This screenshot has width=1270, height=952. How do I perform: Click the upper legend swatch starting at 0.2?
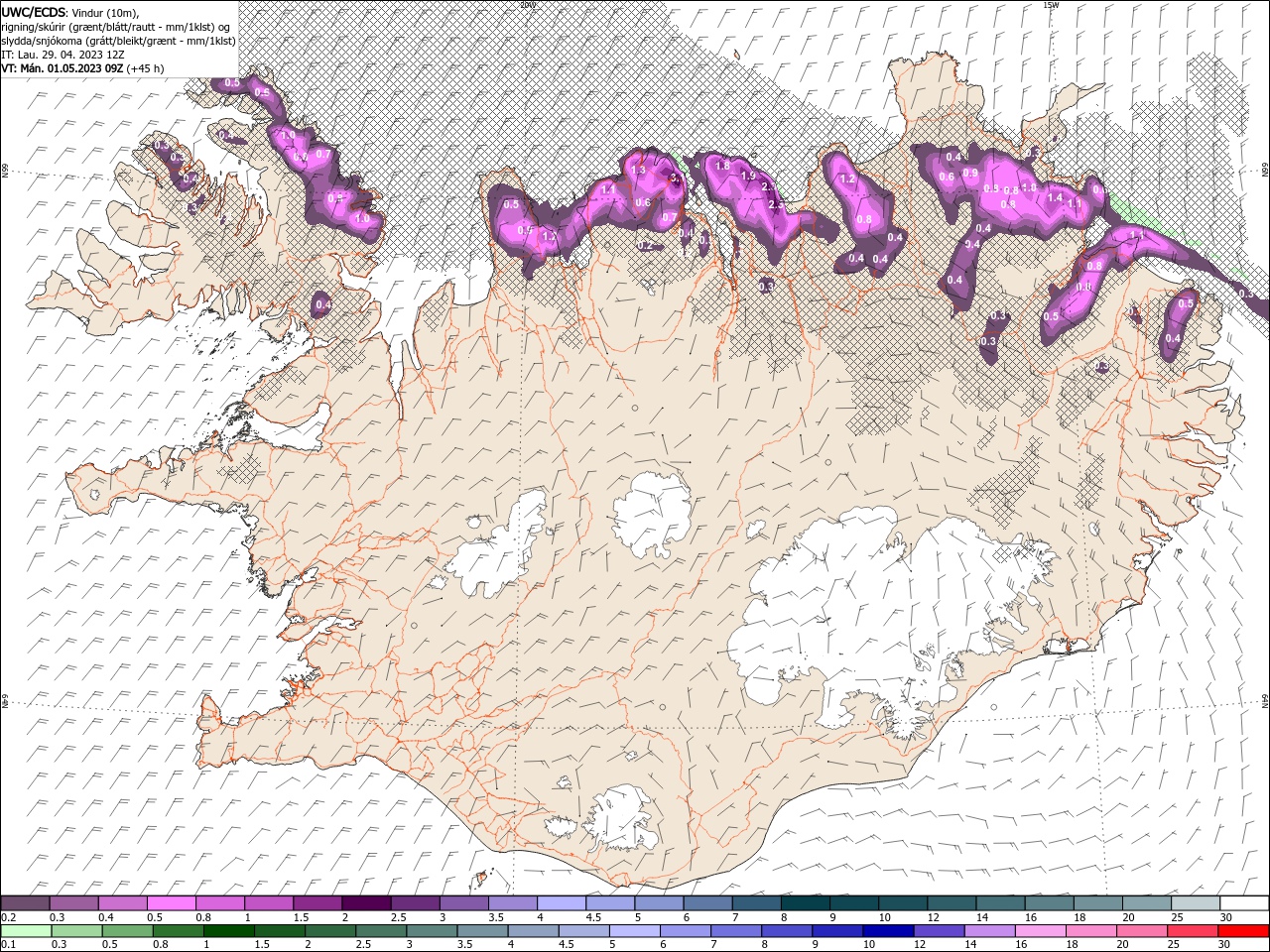pos(25,903)
